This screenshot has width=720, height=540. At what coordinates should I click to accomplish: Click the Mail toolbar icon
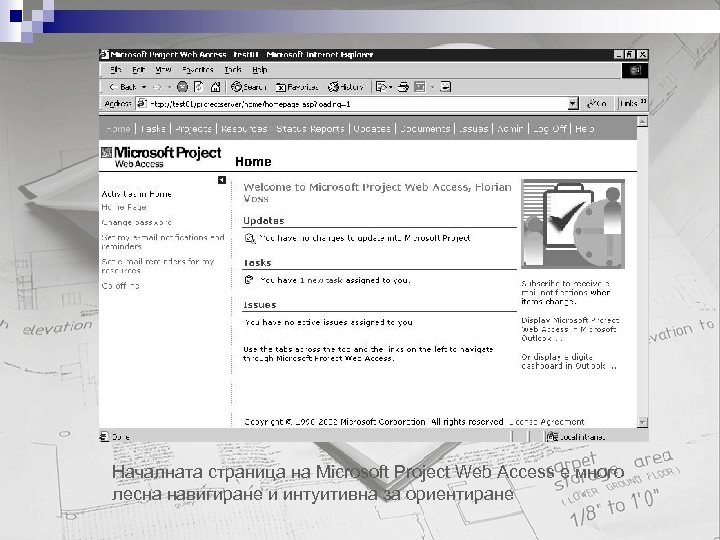381,87
